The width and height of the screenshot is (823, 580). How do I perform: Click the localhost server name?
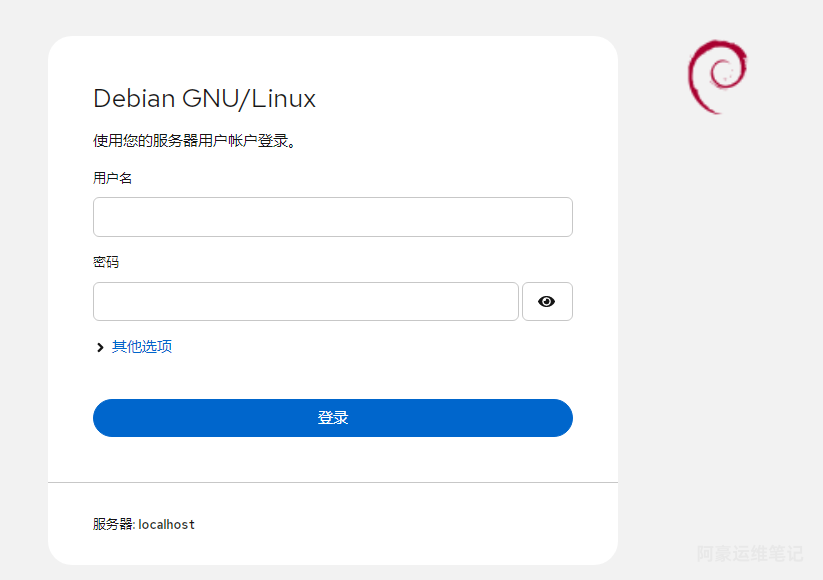pos(167,524)
